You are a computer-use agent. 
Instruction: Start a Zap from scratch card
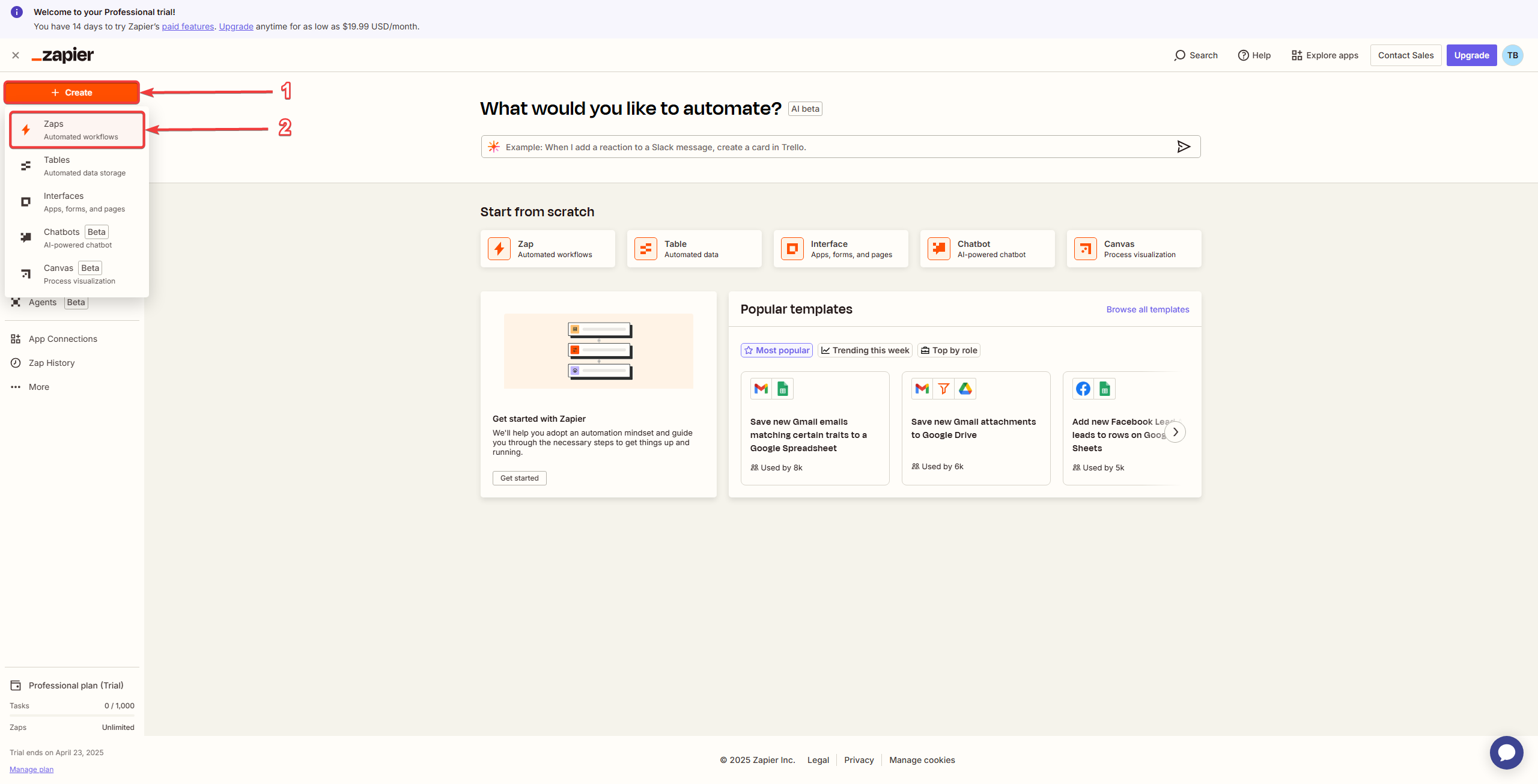pos(548,249)
